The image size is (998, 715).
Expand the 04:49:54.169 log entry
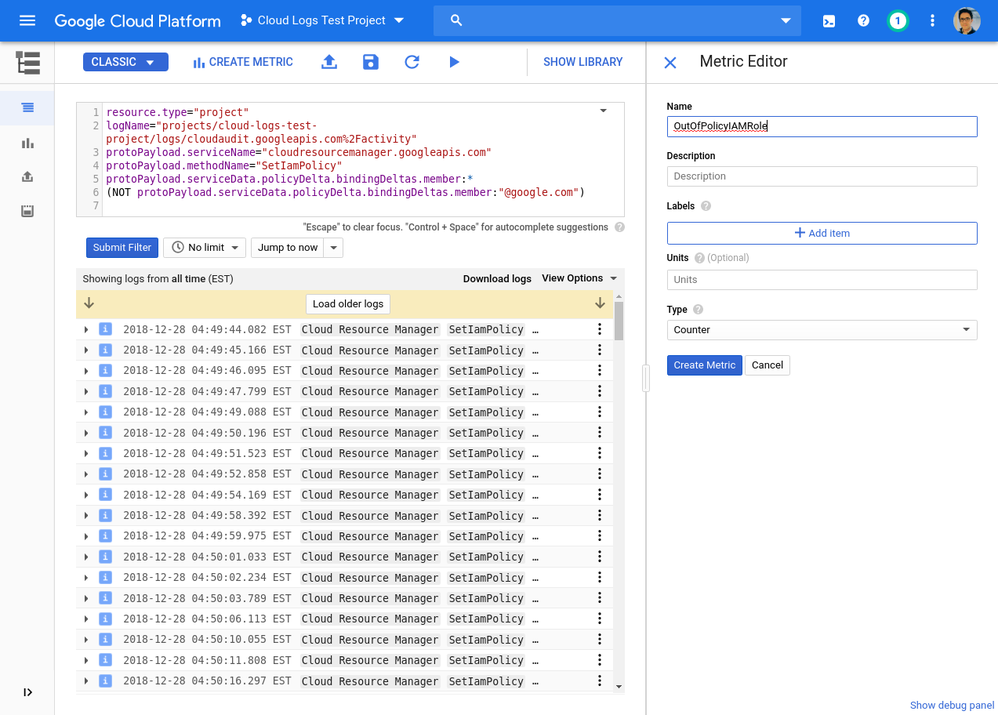click(86, 495)
